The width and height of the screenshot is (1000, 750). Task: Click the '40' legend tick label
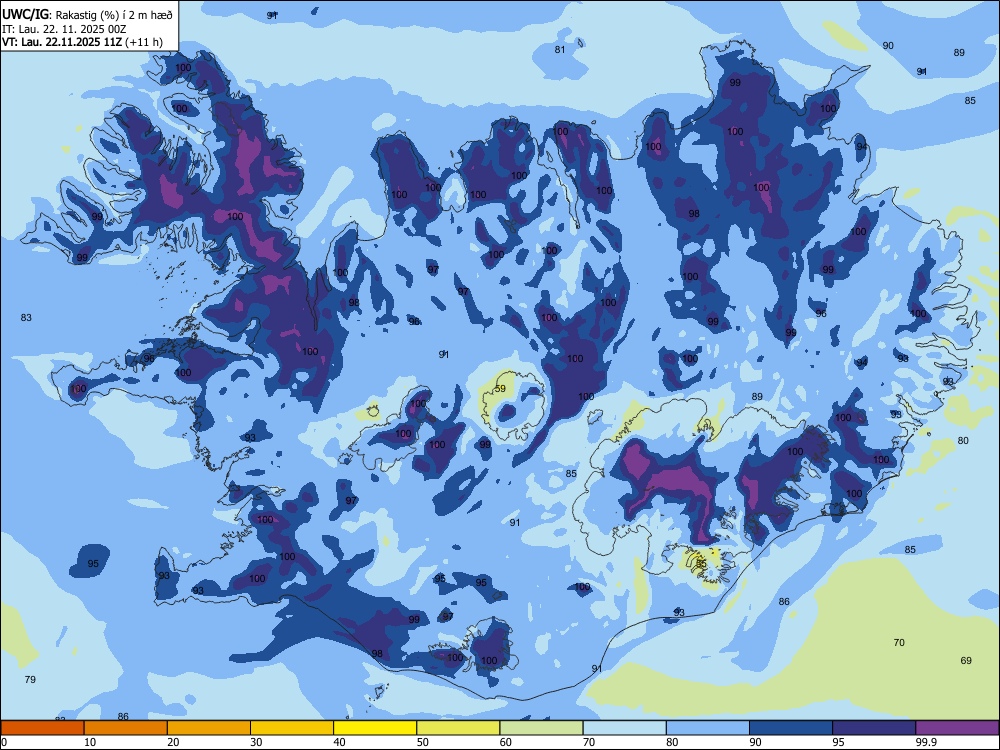(340, 742)
